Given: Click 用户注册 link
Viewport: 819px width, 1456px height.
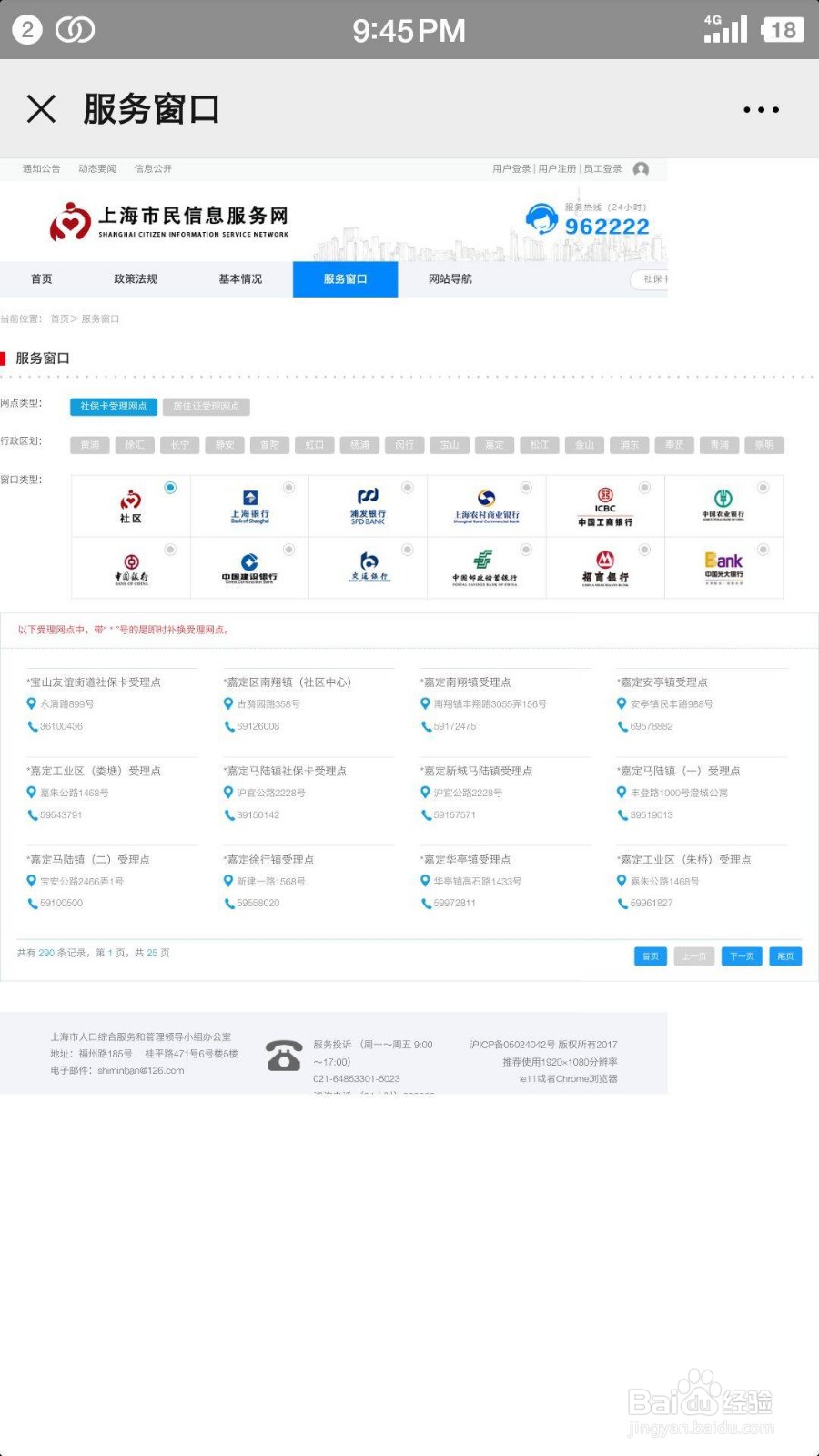Looking at the screenshot, I should (557, 169).
